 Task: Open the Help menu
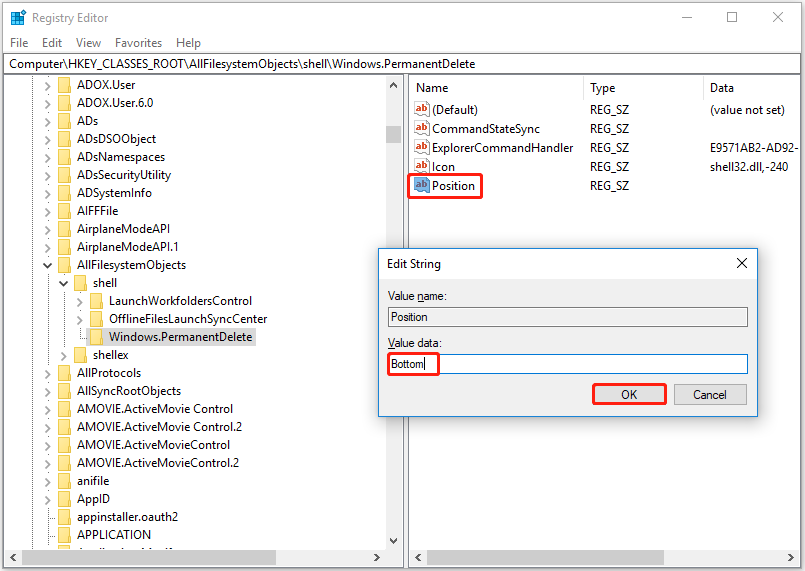(188, 43)
